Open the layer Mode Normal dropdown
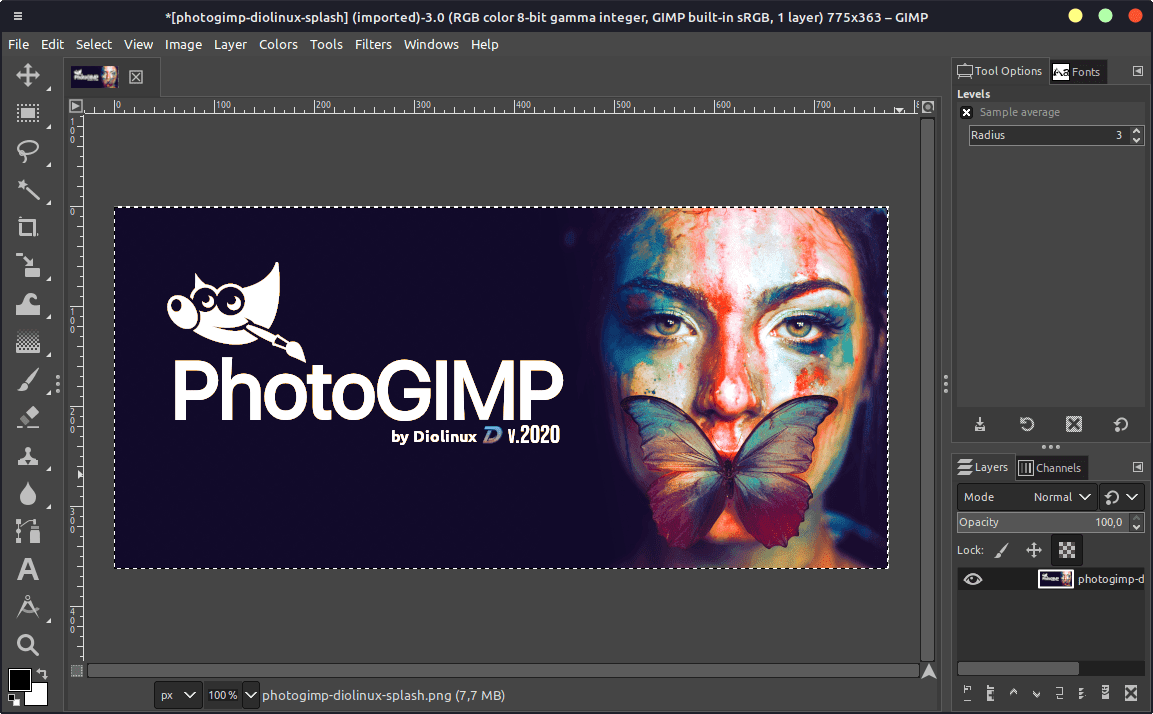 tap(1027, 497)
